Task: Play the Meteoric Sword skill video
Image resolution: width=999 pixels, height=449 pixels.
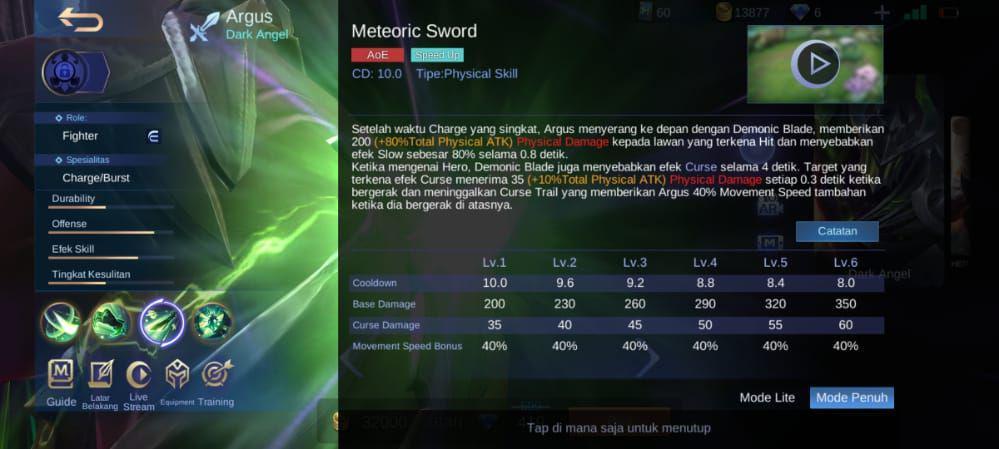Action: pyautogui.click(x=815, y=64)
